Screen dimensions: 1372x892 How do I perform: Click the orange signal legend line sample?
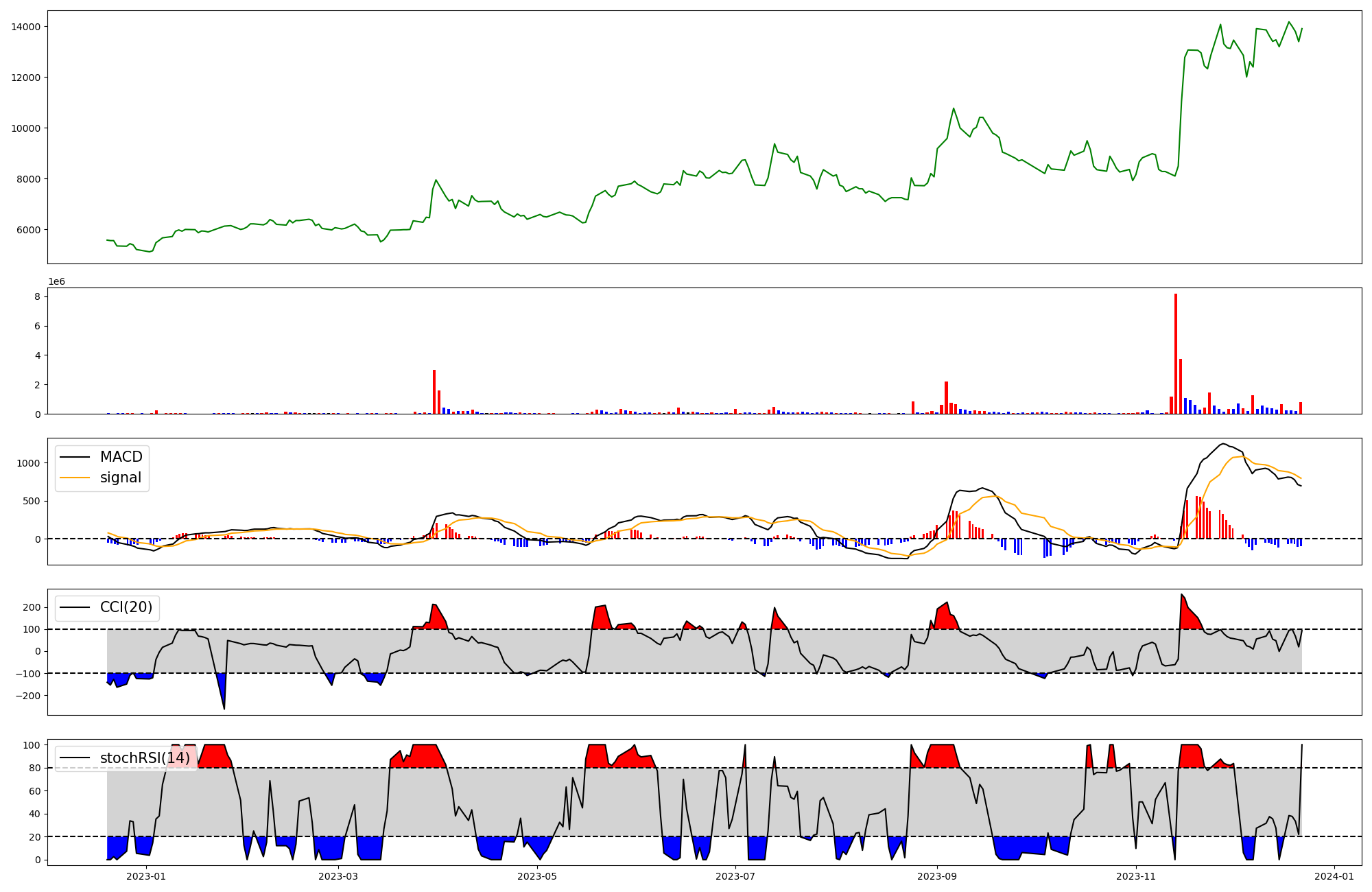75,478
